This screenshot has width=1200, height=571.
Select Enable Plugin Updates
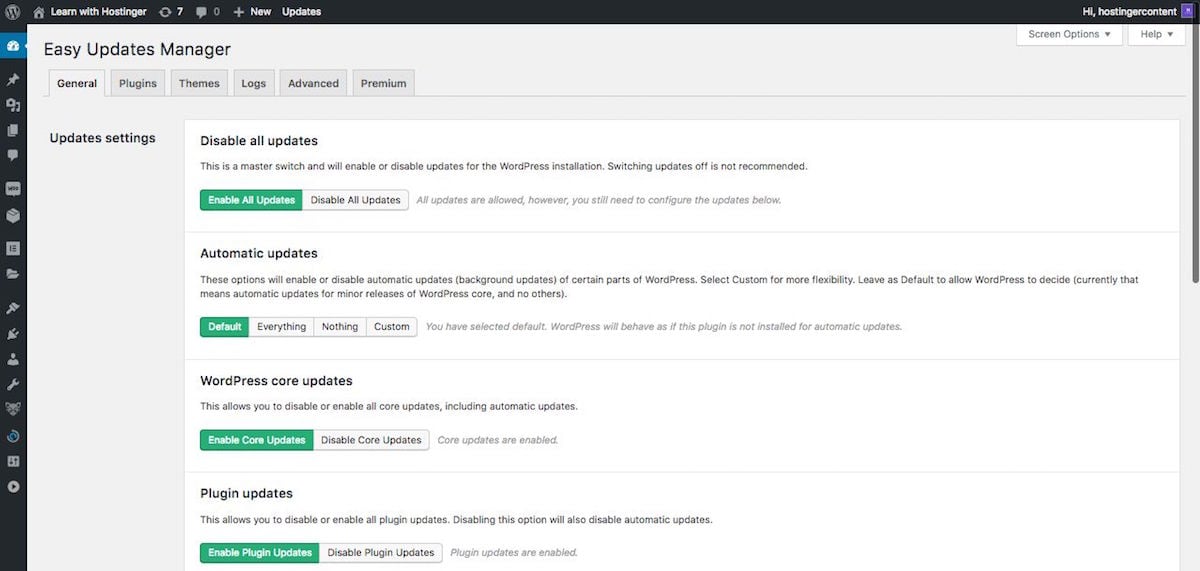[x=260, y=553]
